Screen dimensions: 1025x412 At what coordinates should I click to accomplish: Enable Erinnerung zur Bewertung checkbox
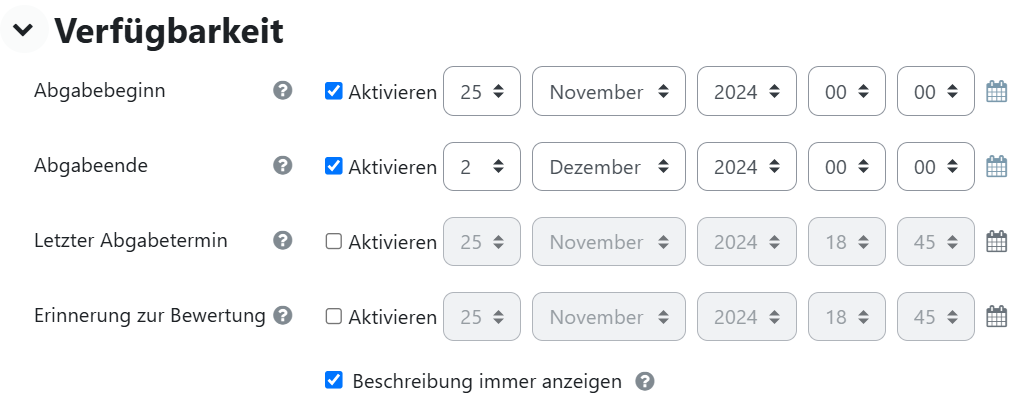333,317
